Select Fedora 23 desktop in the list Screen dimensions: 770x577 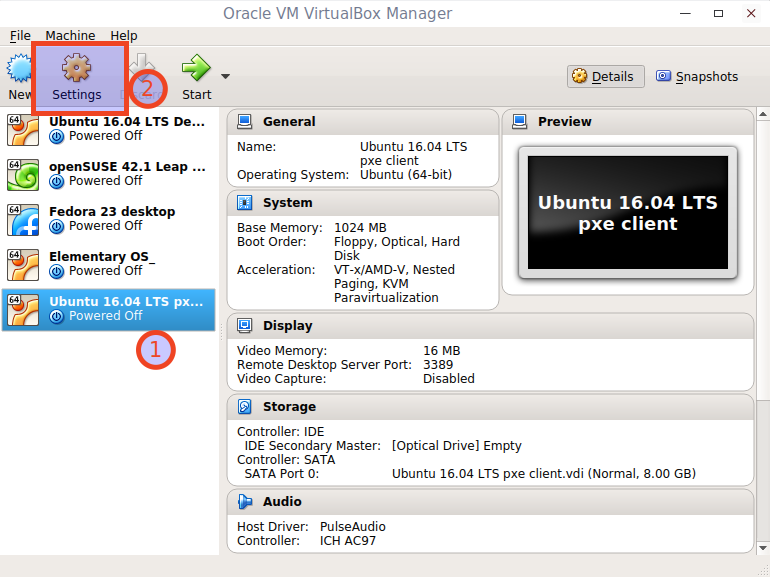pos(109,220)
